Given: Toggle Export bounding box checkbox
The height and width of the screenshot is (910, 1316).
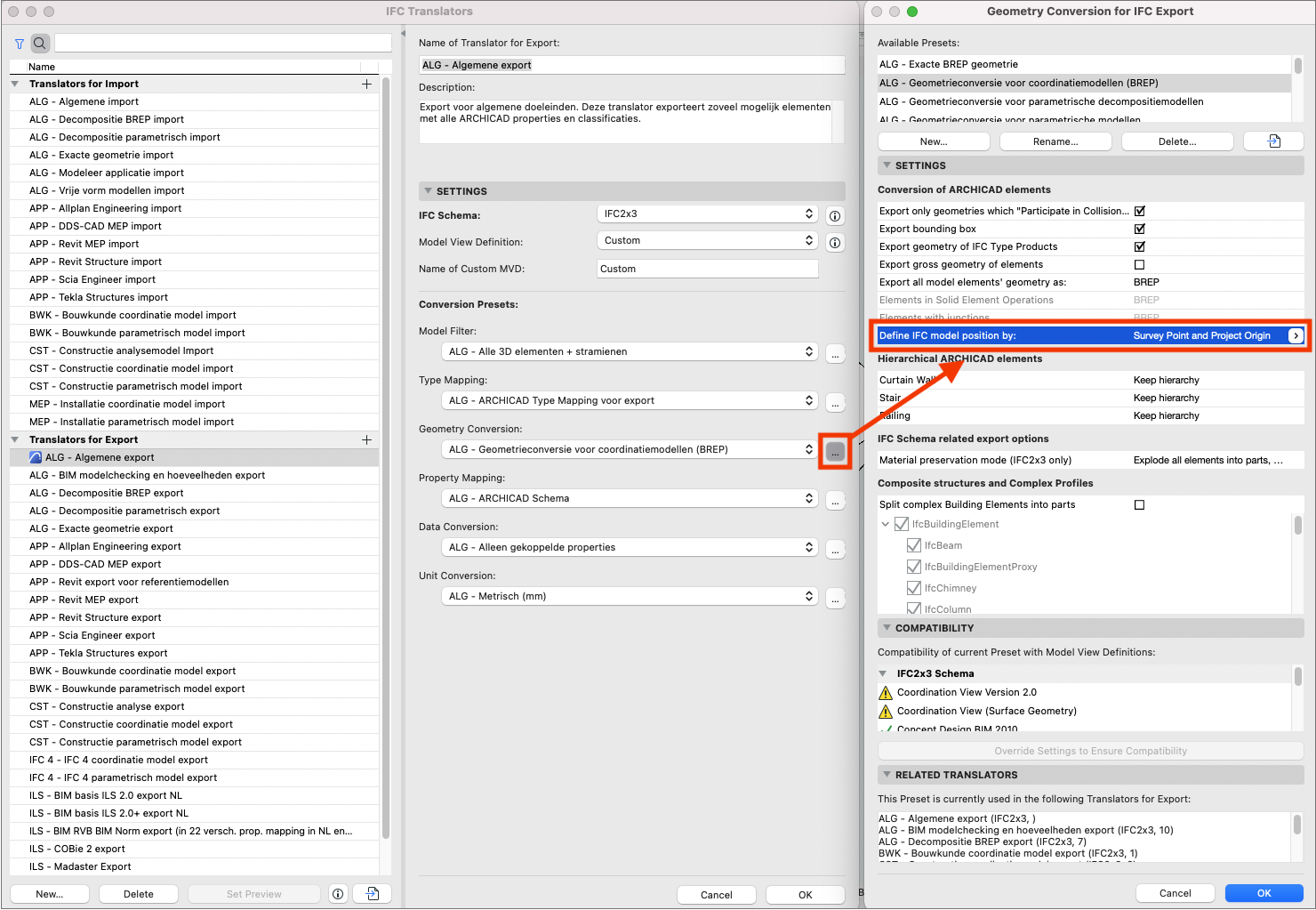Looking at the screenshot, I should 1139,229.
